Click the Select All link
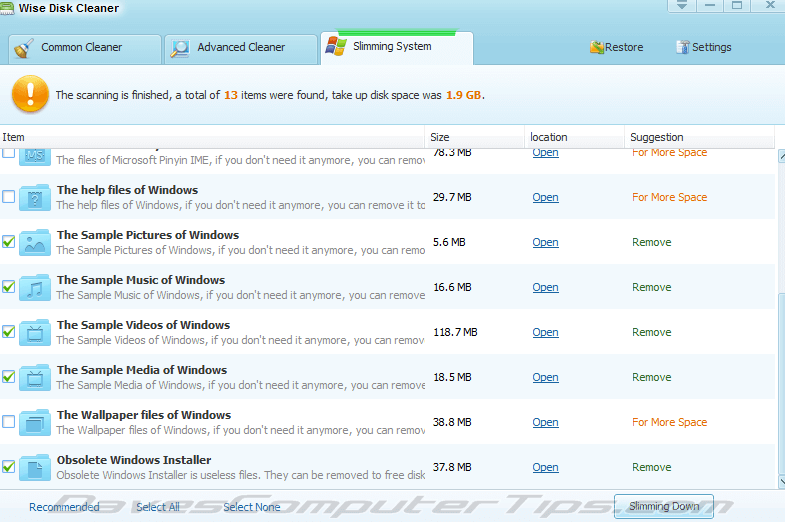Viewport: 785px width, 522px height. pyautogui.click(x=158, y=507)
